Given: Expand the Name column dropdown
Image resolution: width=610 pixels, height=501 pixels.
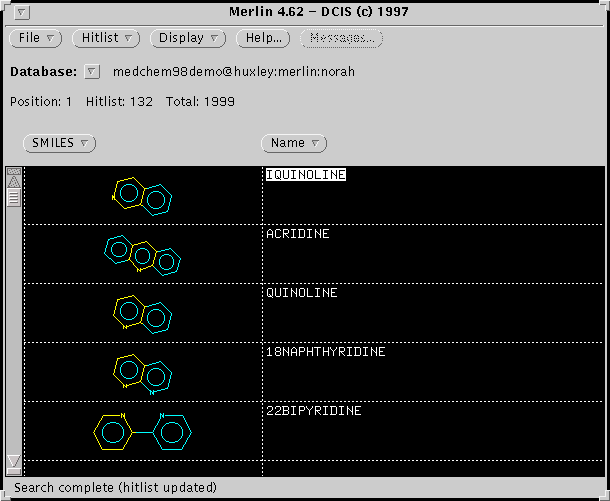Looking at the screenshot, I should [x=294, y=143].
